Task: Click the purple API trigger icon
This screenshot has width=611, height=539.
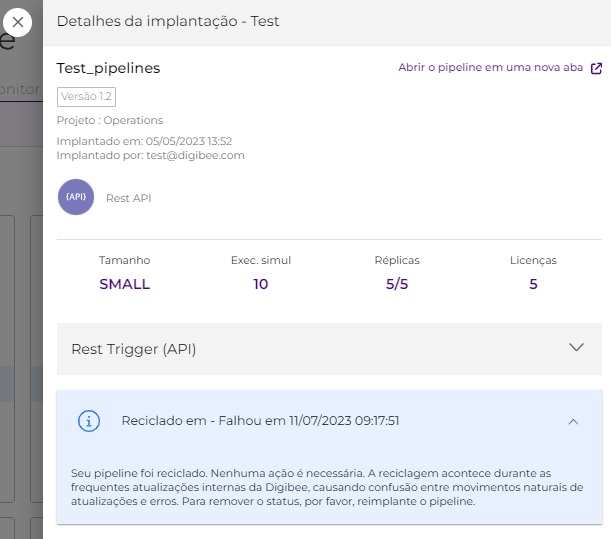Action: [x=76, y=198]
